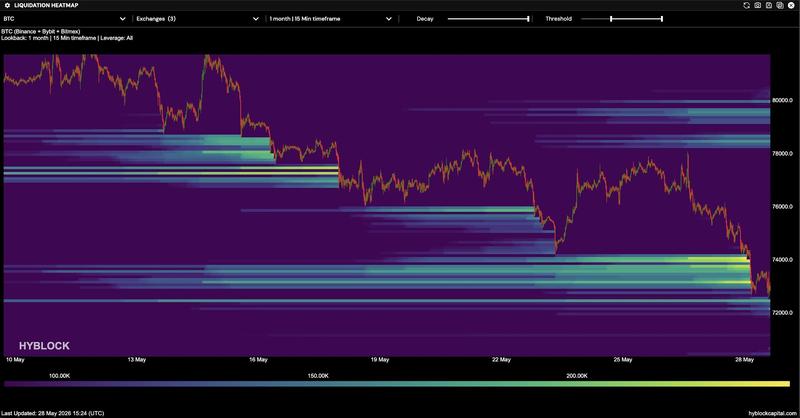Click the 10 May date label

click(15, 360)
